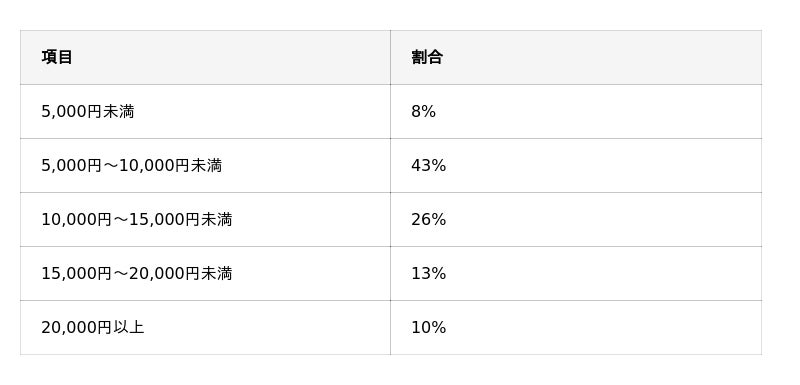The image size is (800, 385).
Task: Click 未満 in the 5,000円未満 row
Action: click(x=118, y=111)
